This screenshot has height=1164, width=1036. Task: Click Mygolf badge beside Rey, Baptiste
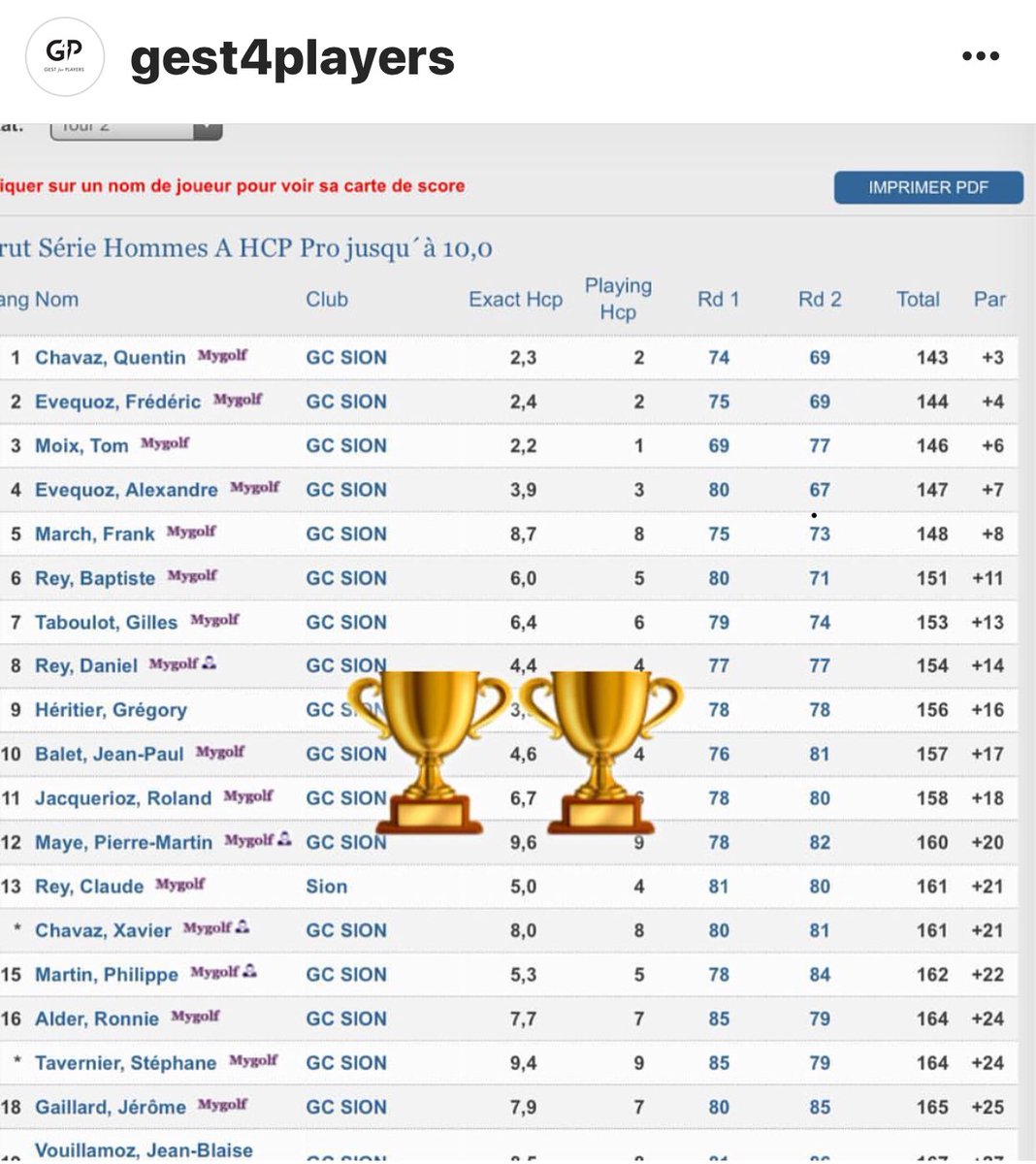tap(192, 575)
